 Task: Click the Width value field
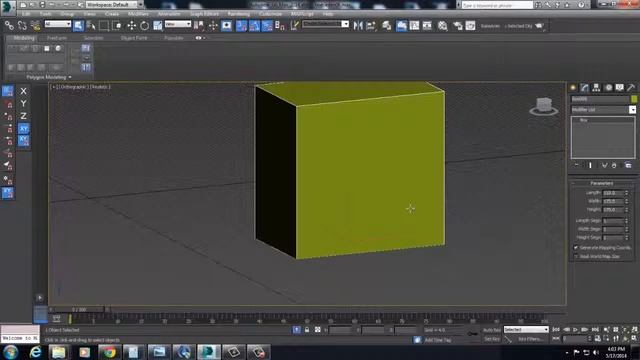(613, 201)
